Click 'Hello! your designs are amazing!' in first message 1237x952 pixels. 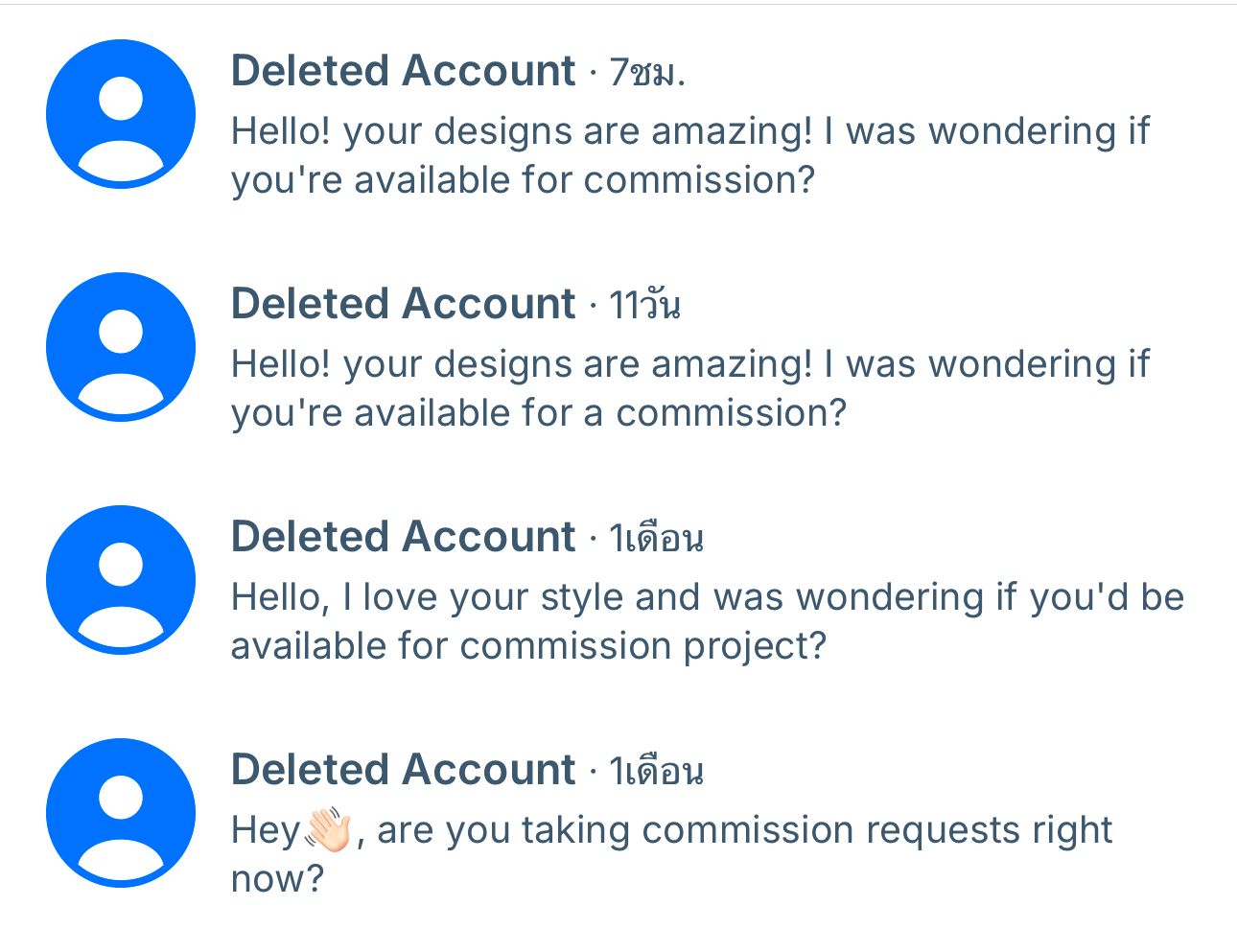point(521,131)
